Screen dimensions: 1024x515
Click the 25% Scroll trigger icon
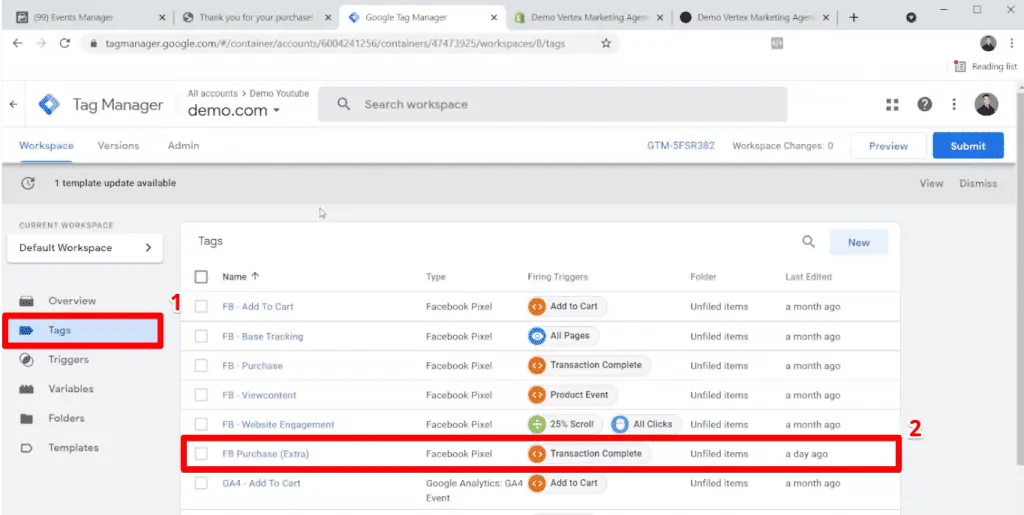point(537,424)
